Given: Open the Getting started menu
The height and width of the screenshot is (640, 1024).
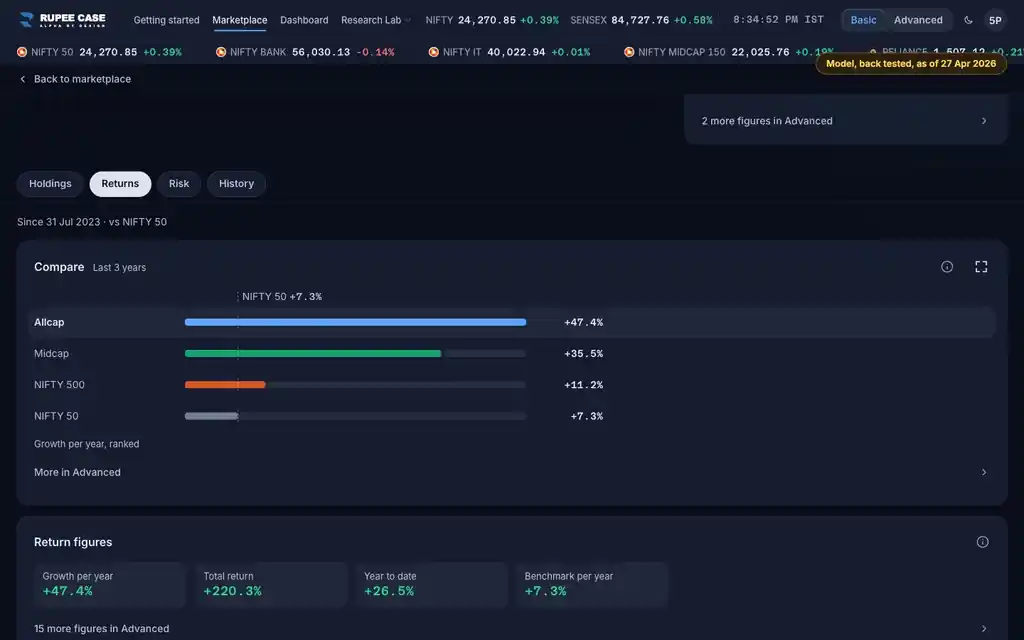Looking at the screenshot, I should pyautogui.click(x=167, y=20).
